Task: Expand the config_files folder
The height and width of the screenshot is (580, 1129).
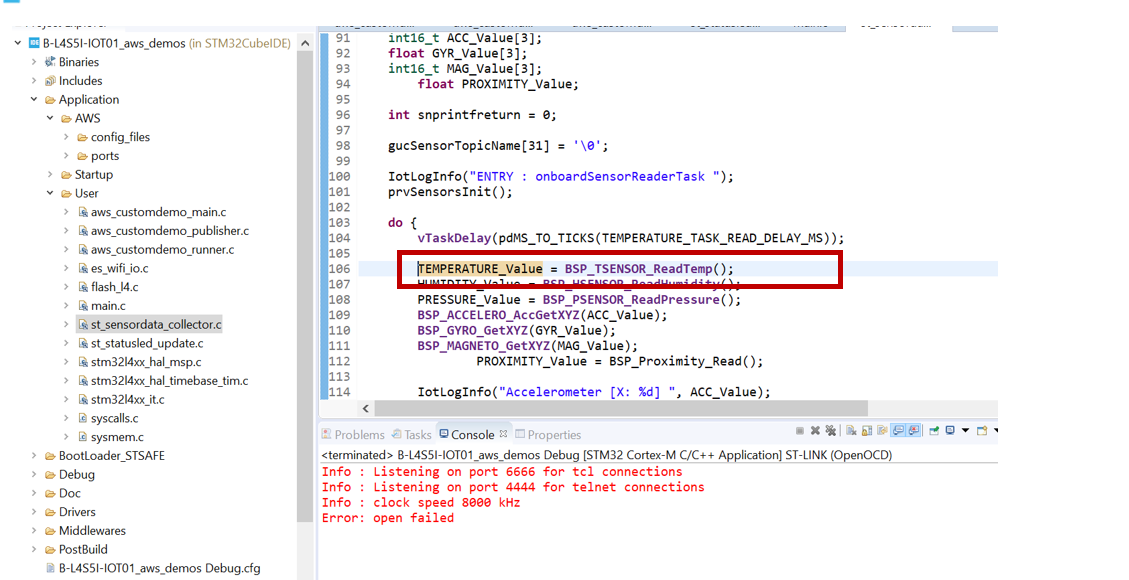Action: click(x=66, y=137)
